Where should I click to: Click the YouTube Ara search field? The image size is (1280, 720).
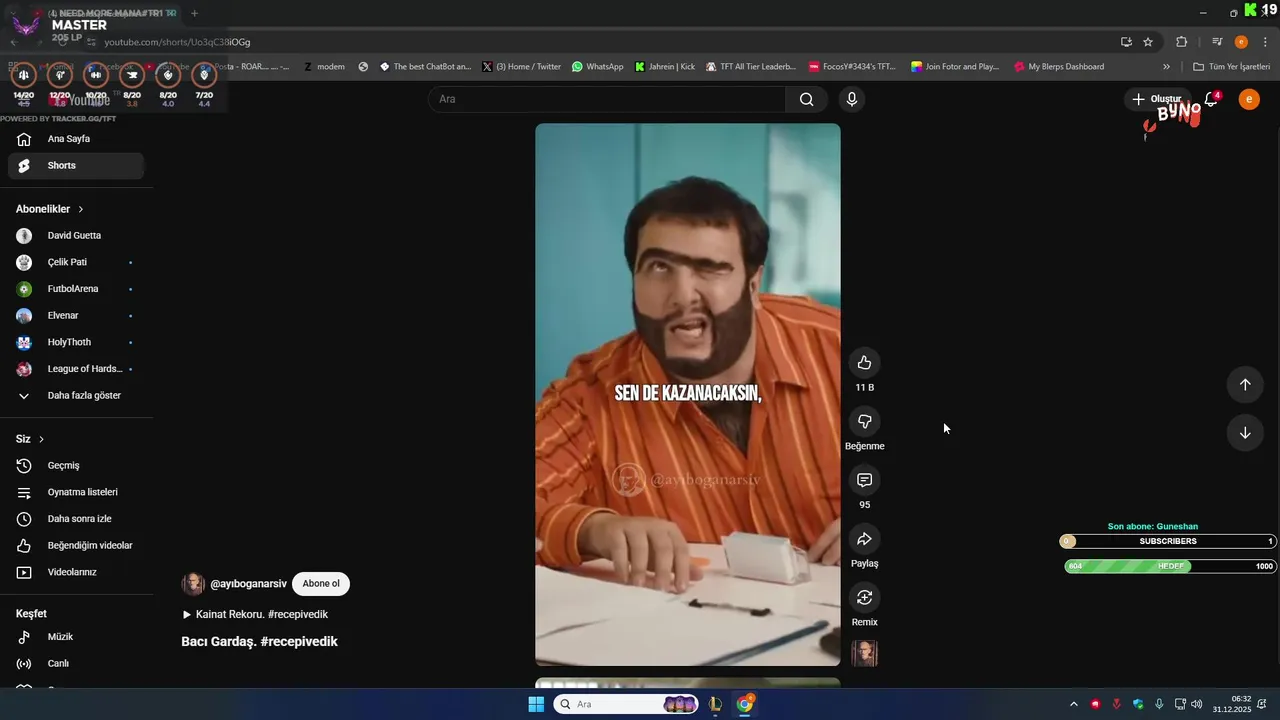[607, 99]
